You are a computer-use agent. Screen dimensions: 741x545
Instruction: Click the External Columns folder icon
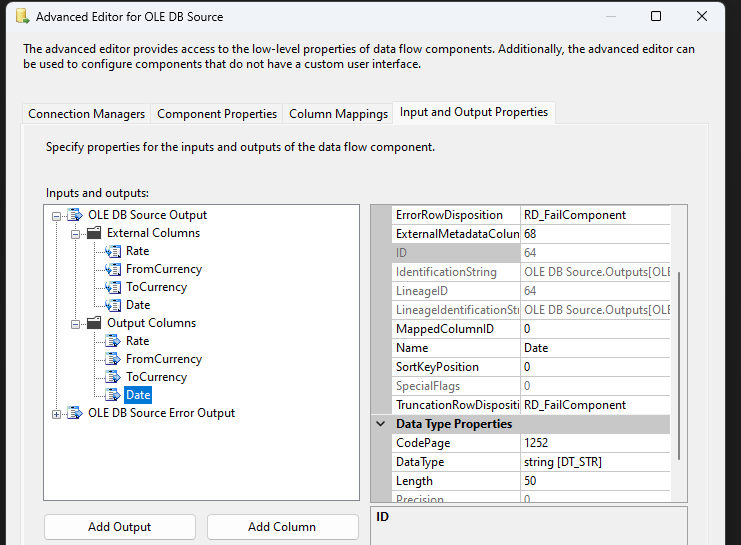[x=94, y=233]
